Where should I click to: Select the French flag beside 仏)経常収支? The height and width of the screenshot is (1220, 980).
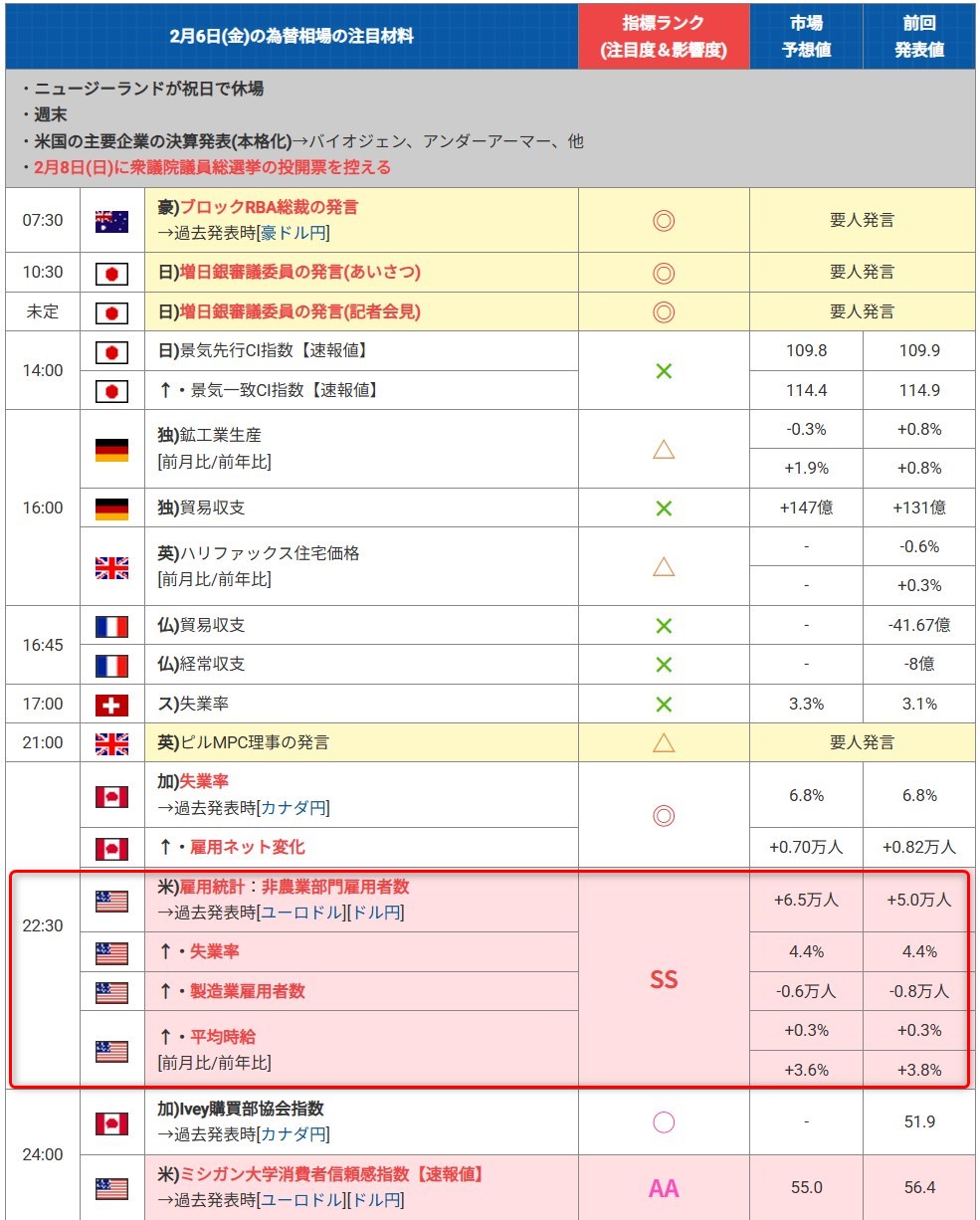pyautogui.click(x=111, y=665)
